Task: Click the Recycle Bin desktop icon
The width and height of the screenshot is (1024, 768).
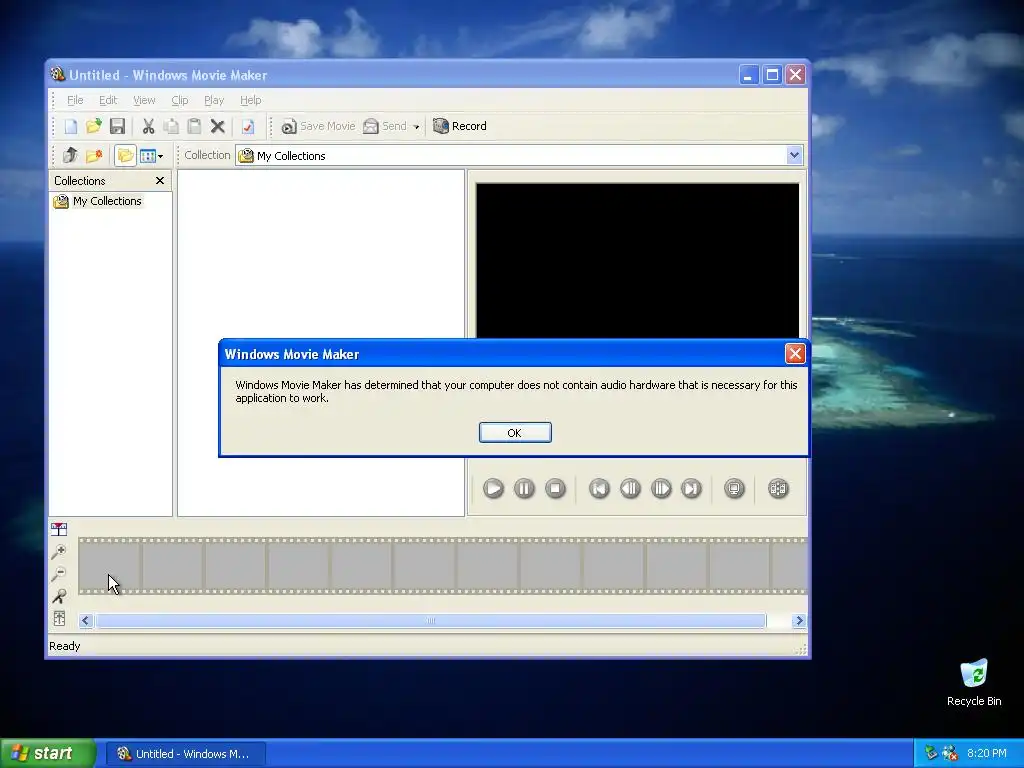Action: 974,682
